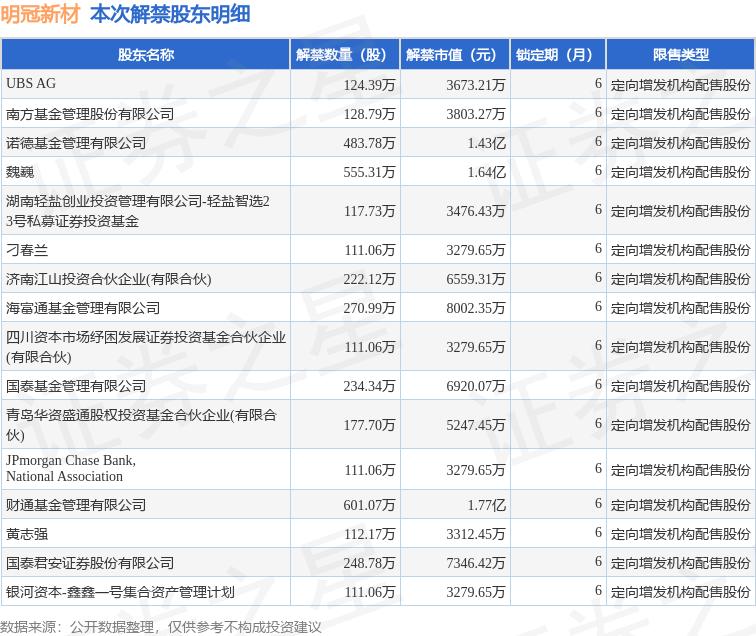
Task: Select the 明冠新材 title text
Action: [x=40, y=14]
